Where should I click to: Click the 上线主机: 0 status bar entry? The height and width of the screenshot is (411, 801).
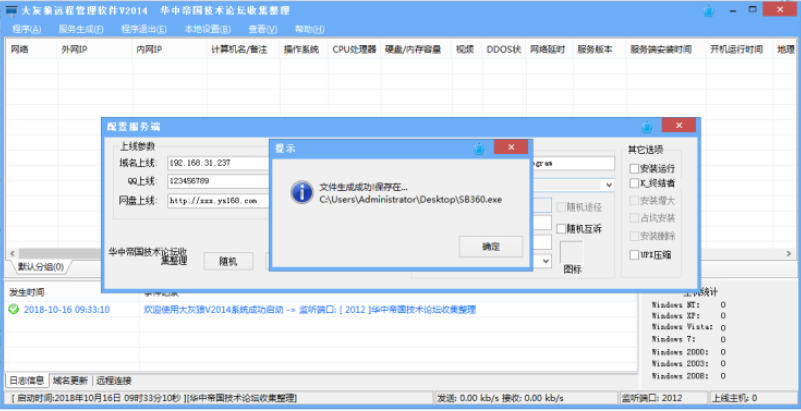[752, 398]
